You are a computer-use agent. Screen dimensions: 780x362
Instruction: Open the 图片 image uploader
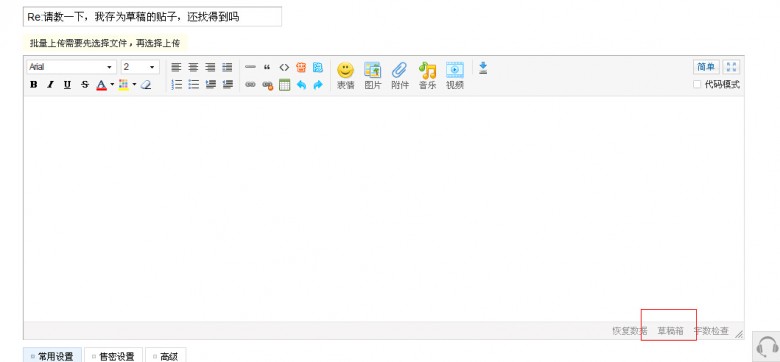pyautogui.click(x=373, y=76)
